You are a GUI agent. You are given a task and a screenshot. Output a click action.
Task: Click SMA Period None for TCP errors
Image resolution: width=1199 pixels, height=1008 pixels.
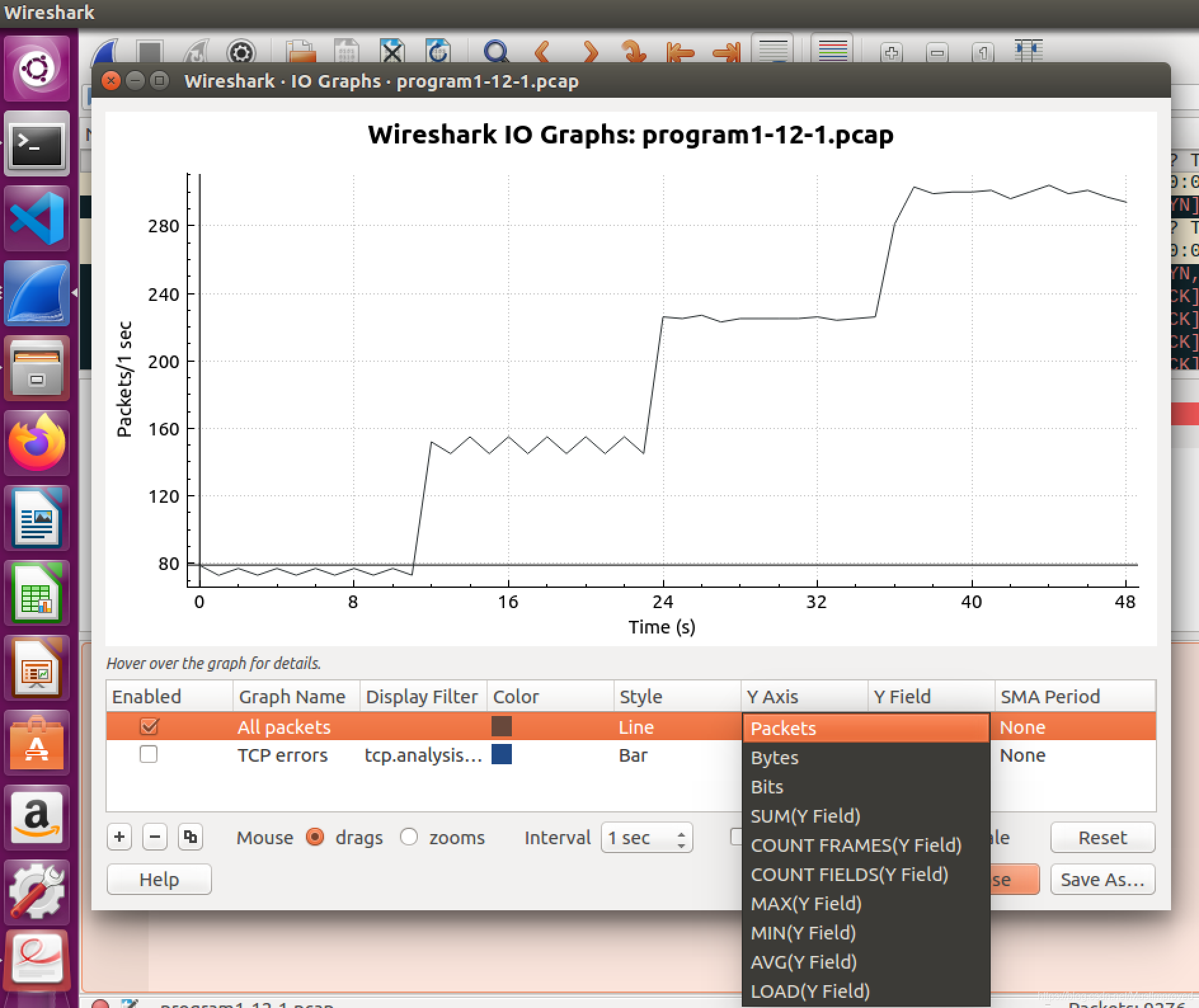(x=1075, y=755)
